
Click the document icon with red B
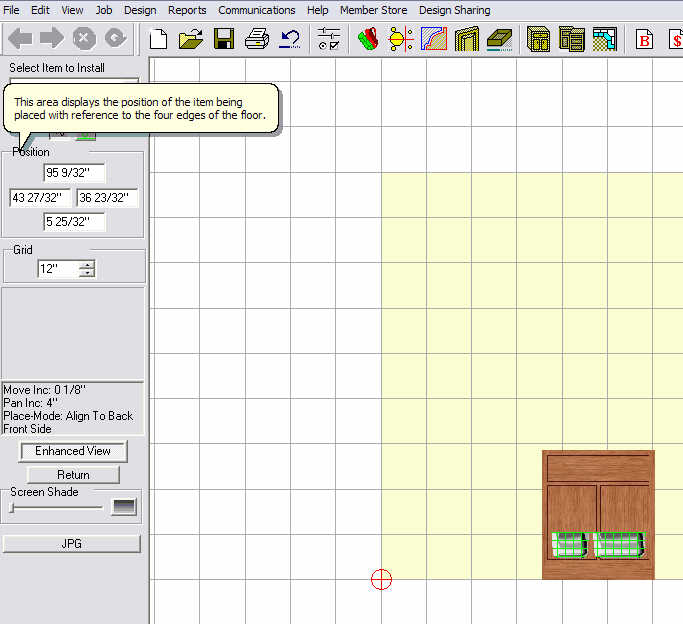[x=644, y=40]
